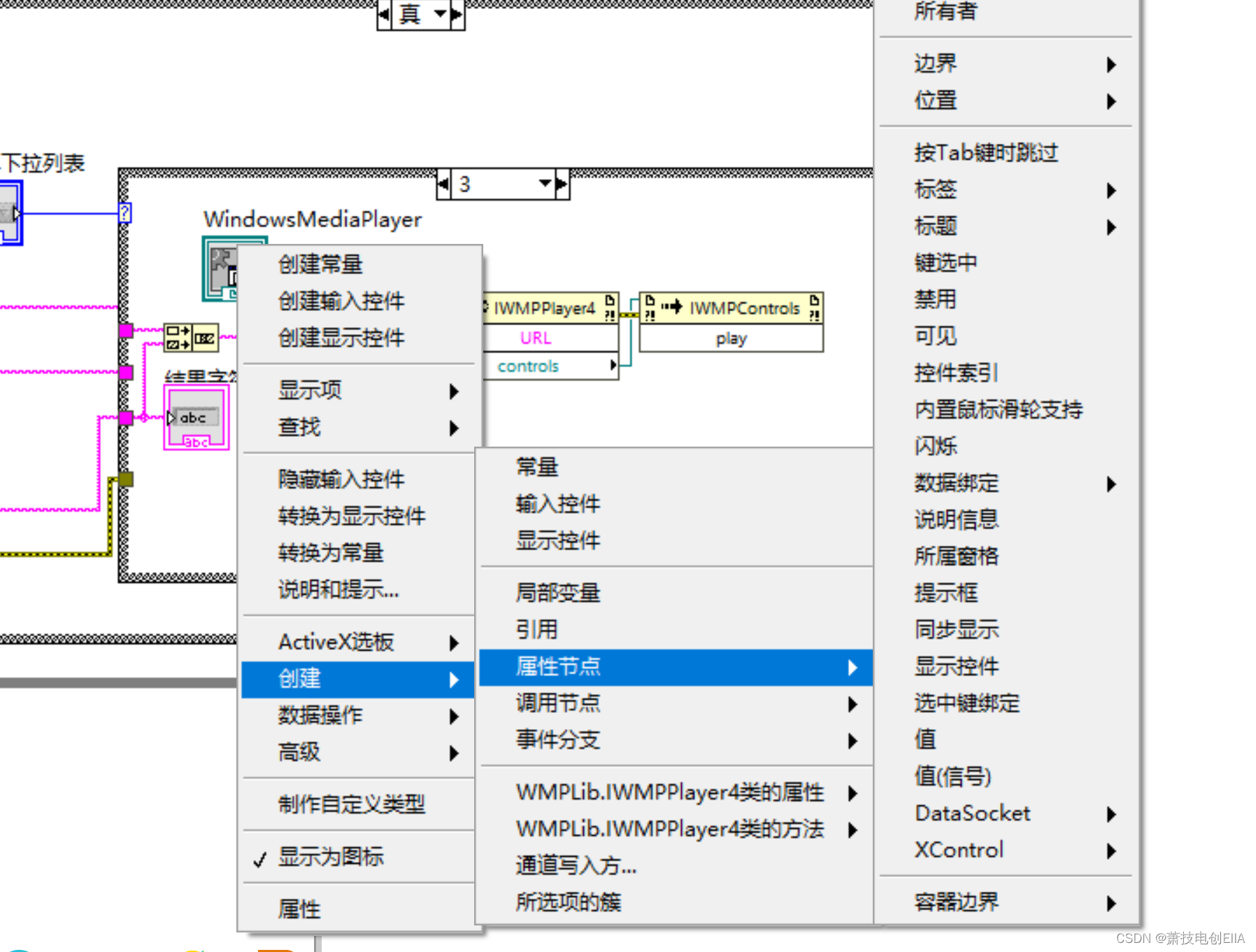Open the 真 case selector dropdown
Image resolution: width=1256 pixels, height=952 pixels.
pos(441,15)
